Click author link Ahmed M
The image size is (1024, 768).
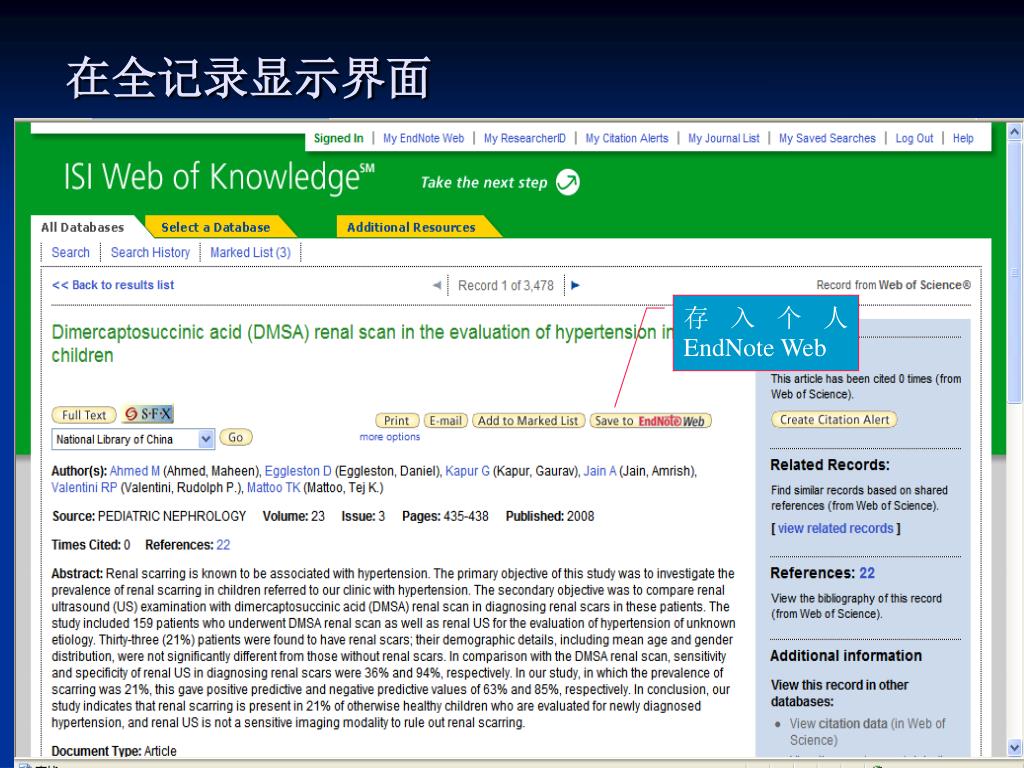[x=135, y=471]
